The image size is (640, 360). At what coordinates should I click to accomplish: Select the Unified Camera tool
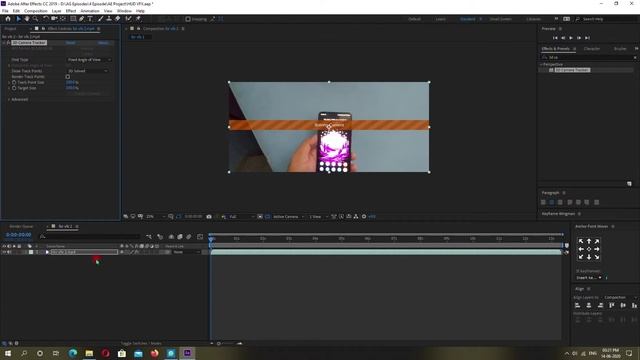tap(54, 19)
